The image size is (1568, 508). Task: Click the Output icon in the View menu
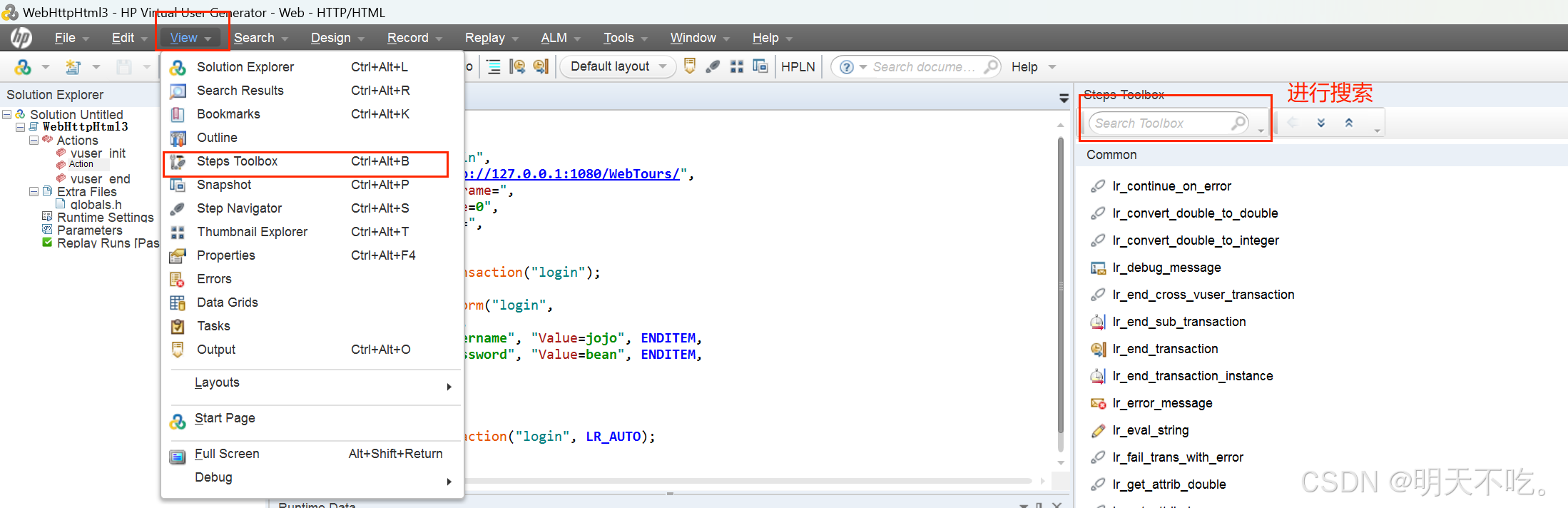[x=178, y=350]
